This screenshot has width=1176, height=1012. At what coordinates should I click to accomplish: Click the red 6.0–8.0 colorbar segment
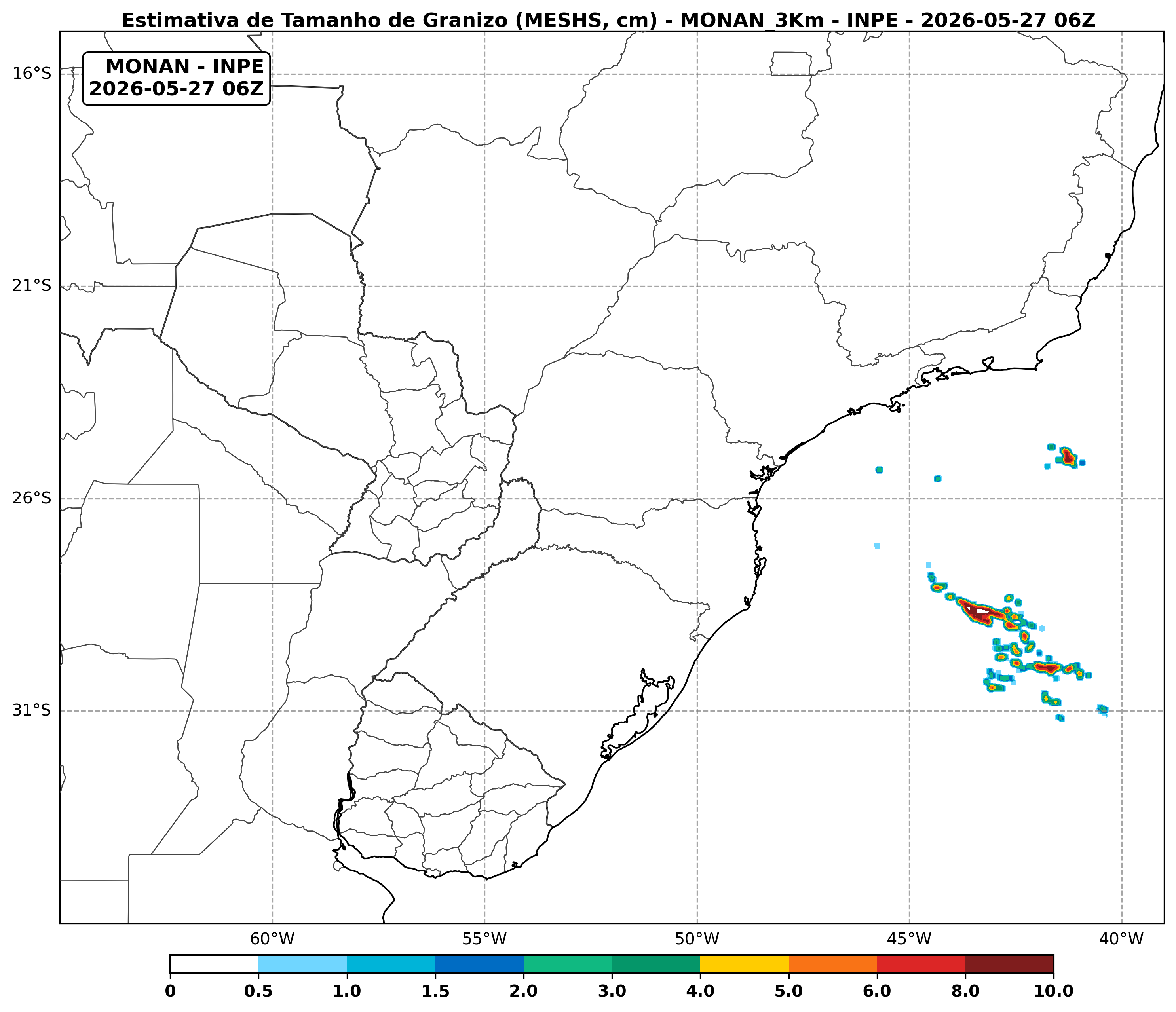coord(921,964)
